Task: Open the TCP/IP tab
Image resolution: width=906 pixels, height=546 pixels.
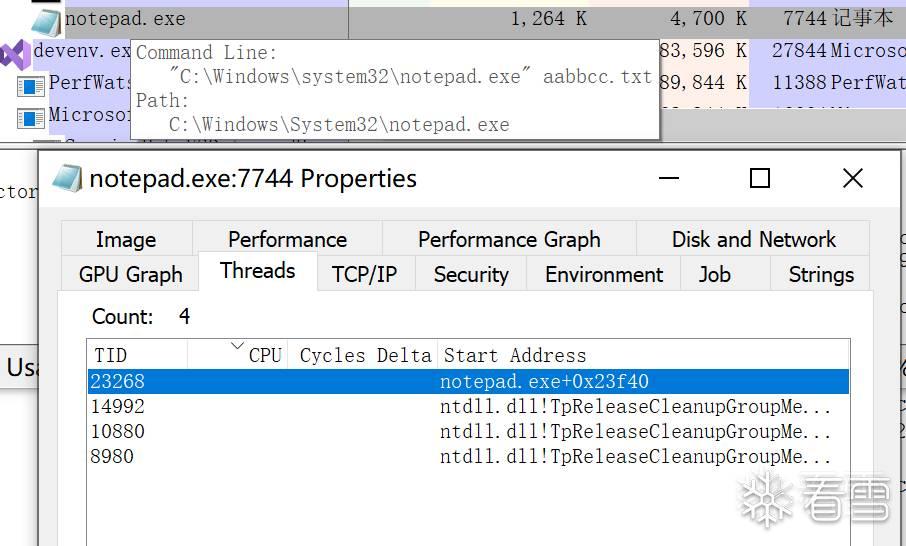Action: click(x=364, y=275)
